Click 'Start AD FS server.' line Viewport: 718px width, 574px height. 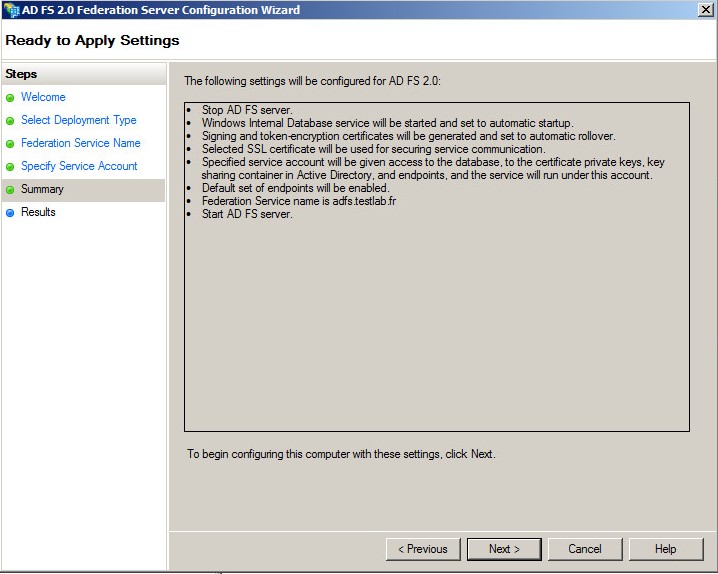point(247,214)
